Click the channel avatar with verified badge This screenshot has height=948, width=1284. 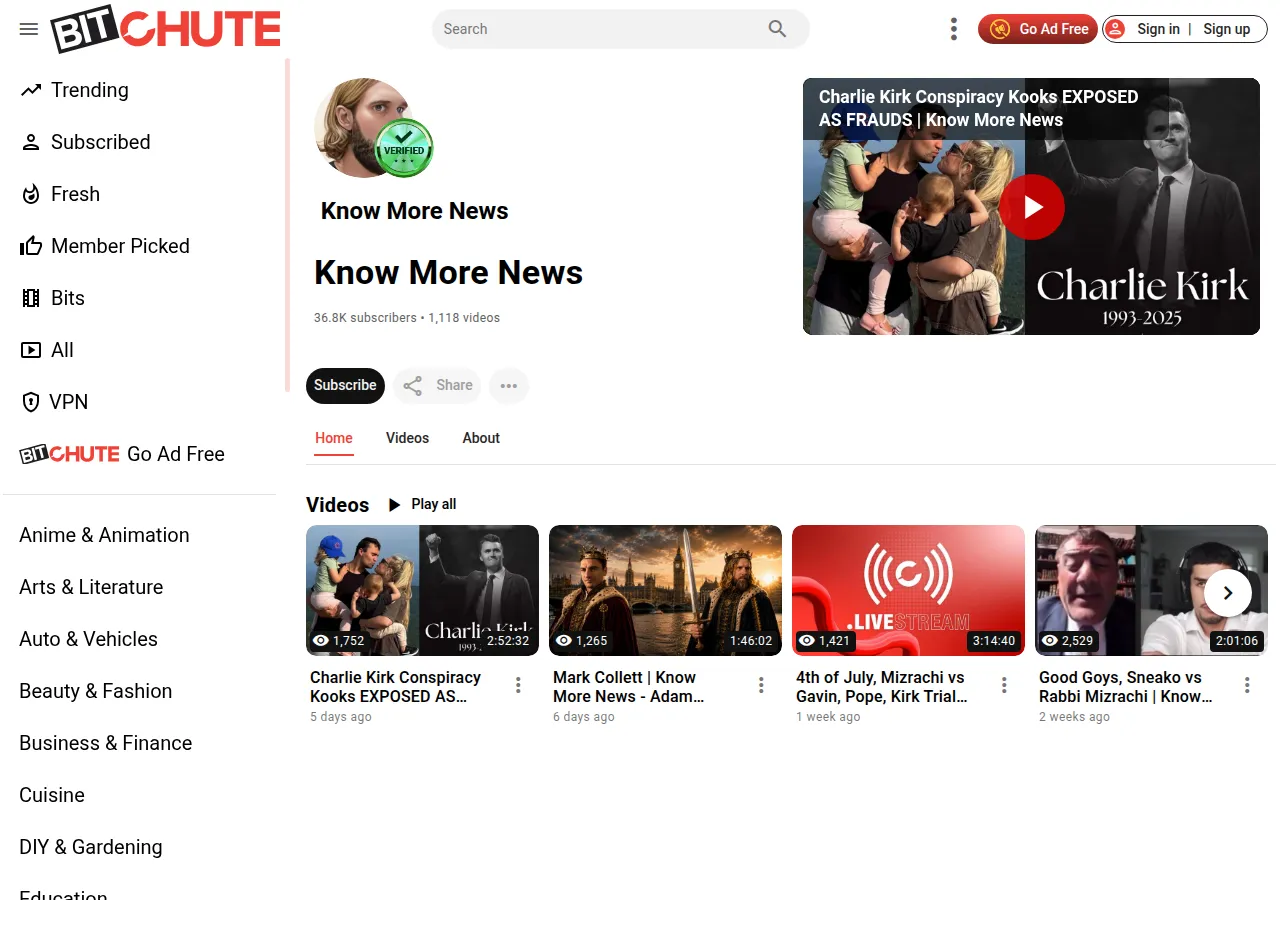tap(372, 128)
